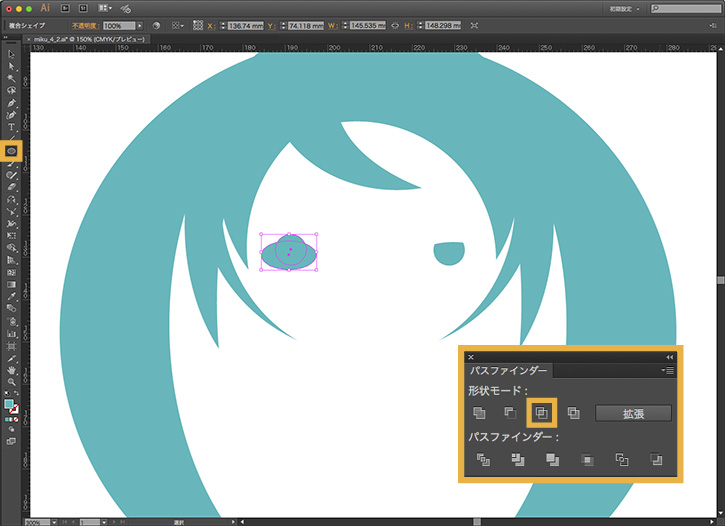Close the miku_4_2.ai document tab

click(x=29, y=40)
